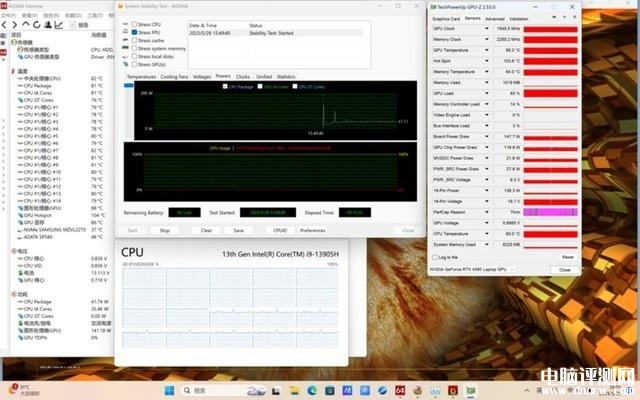Click the red GPU Load graph bar
Screen dimensions: 640x400
click(x=551, y=93)
